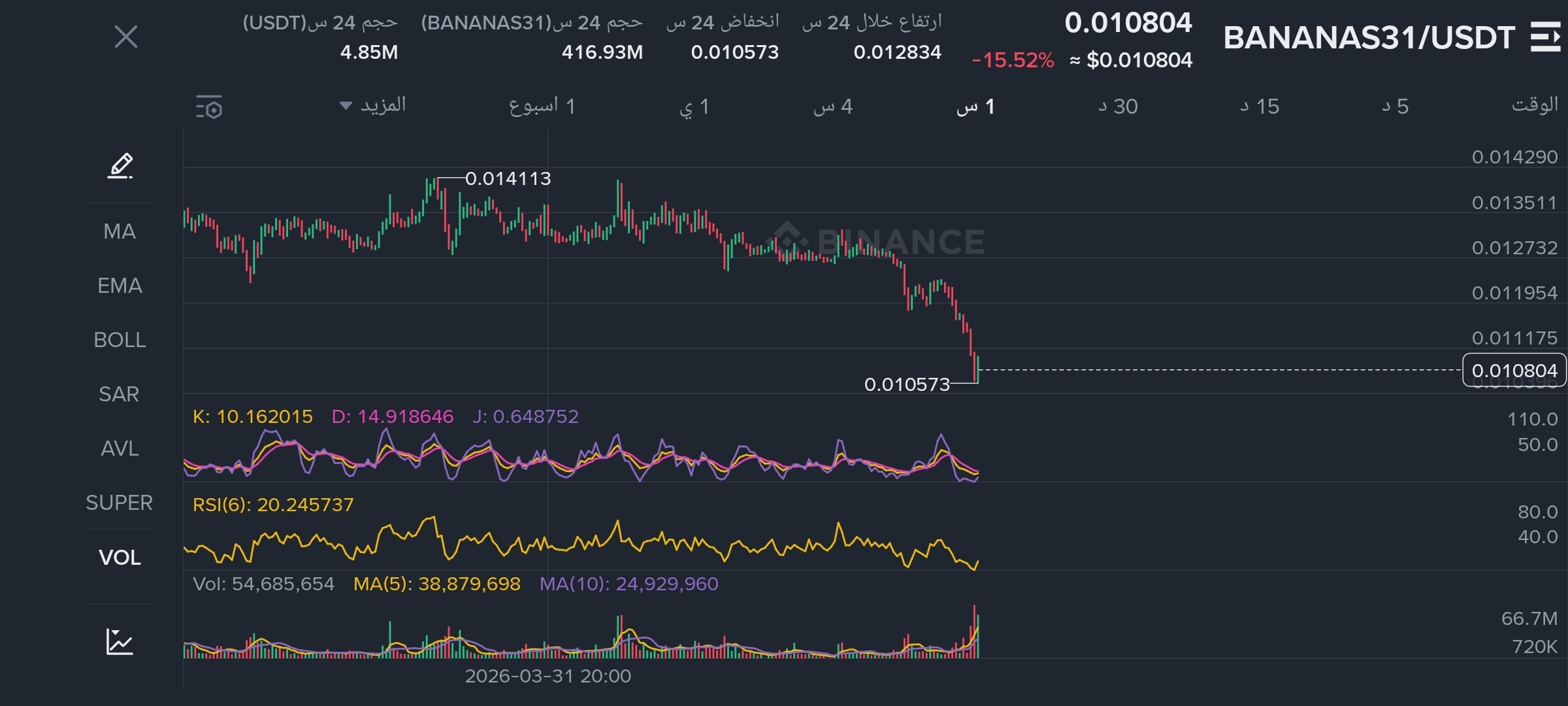Expand the More intervals dropdown
1568x706 pixels.
coord(374,105)
